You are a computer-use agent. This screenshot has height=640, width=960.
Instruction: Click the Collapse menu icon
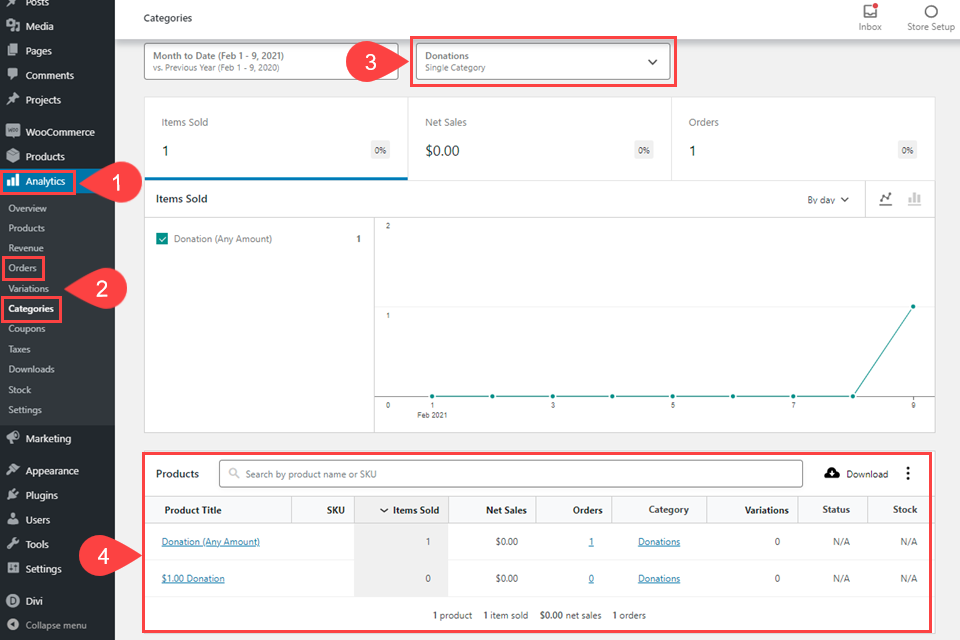[13, 625]
